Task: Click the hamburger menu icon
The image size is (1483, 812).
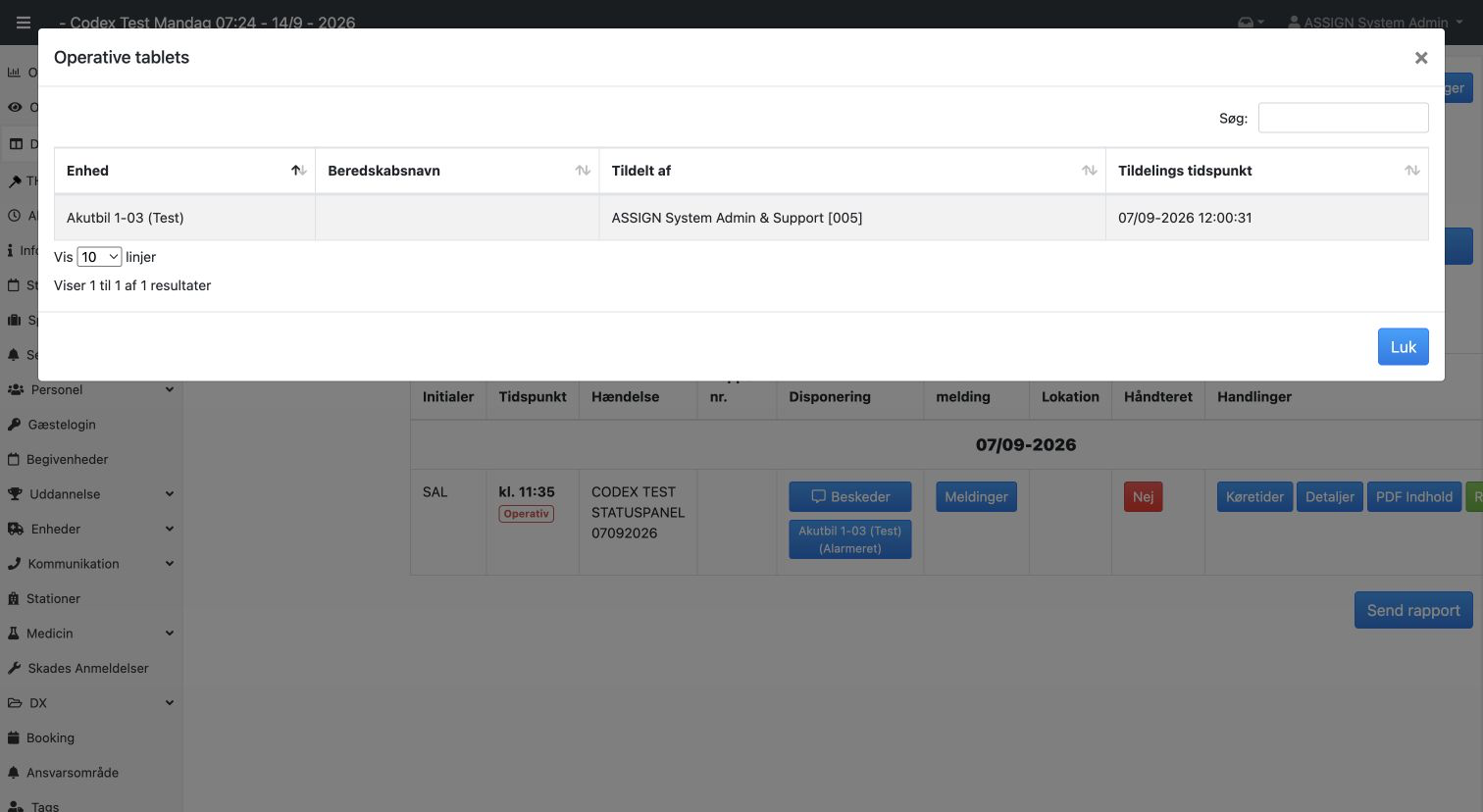Action: coord(24,23)
